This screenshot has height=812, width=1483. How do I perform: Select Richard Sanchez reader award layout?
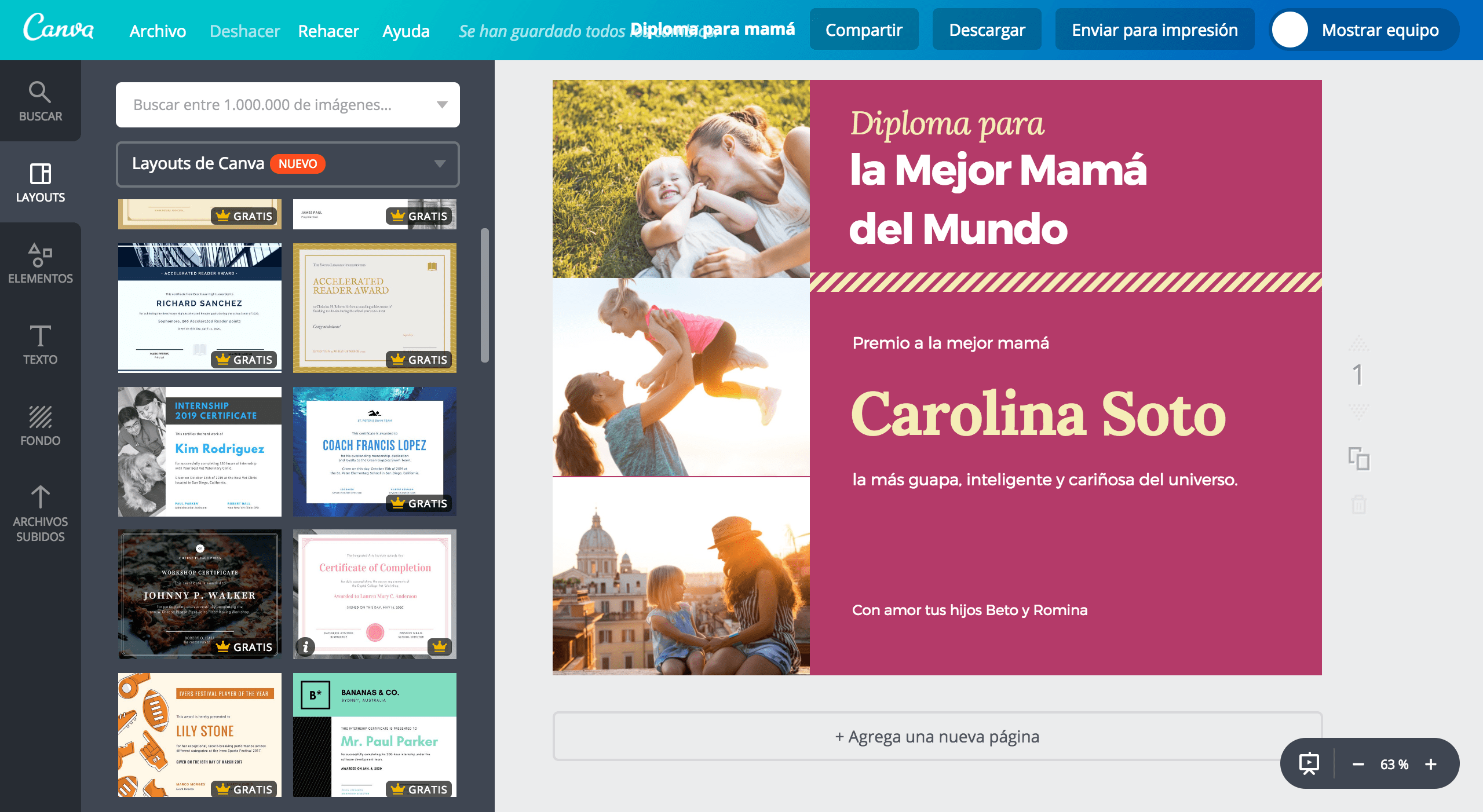[200, 308]
